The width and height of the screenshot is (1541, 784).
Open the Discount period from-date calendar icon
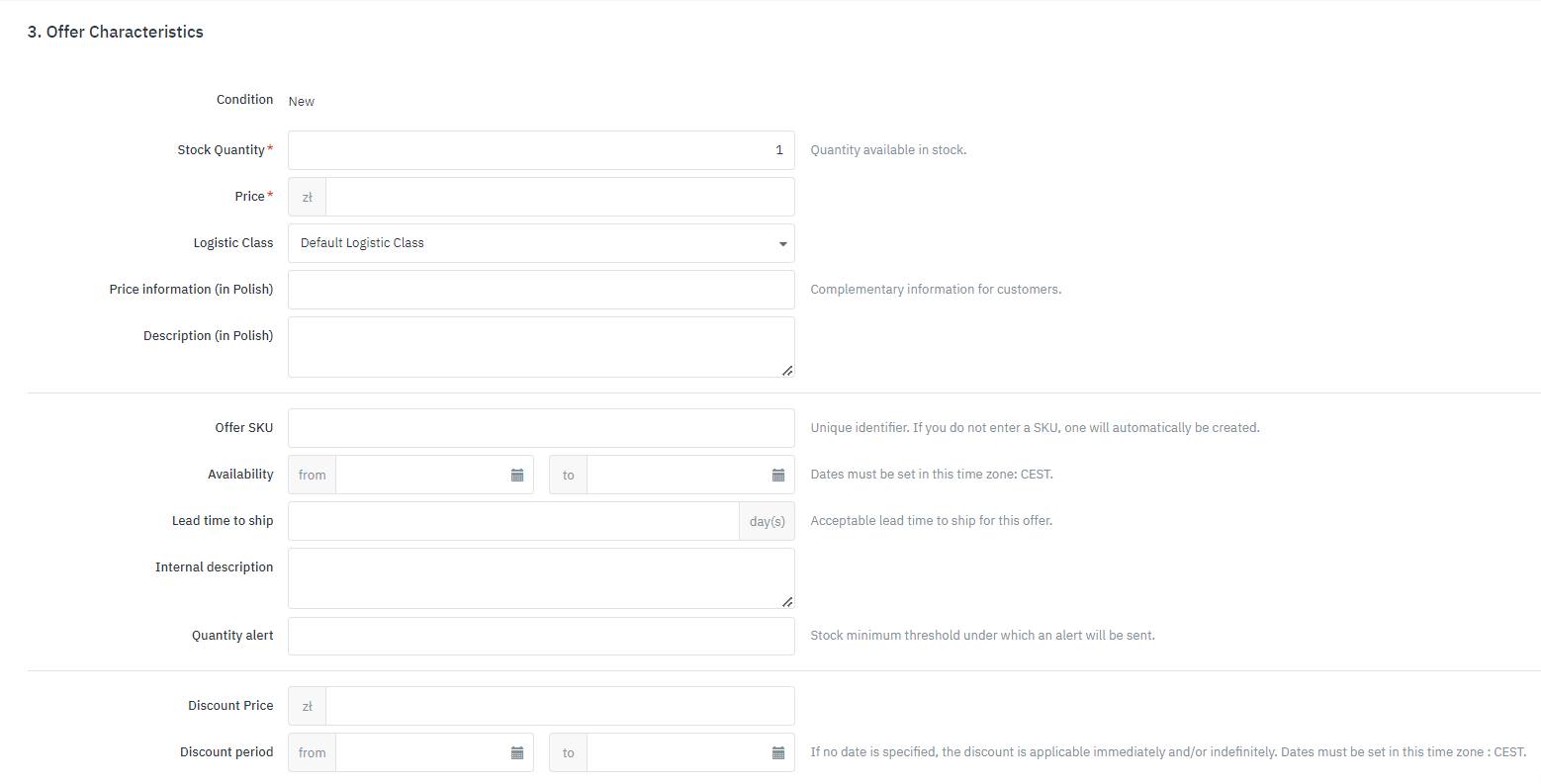click(x=516, y=753)
